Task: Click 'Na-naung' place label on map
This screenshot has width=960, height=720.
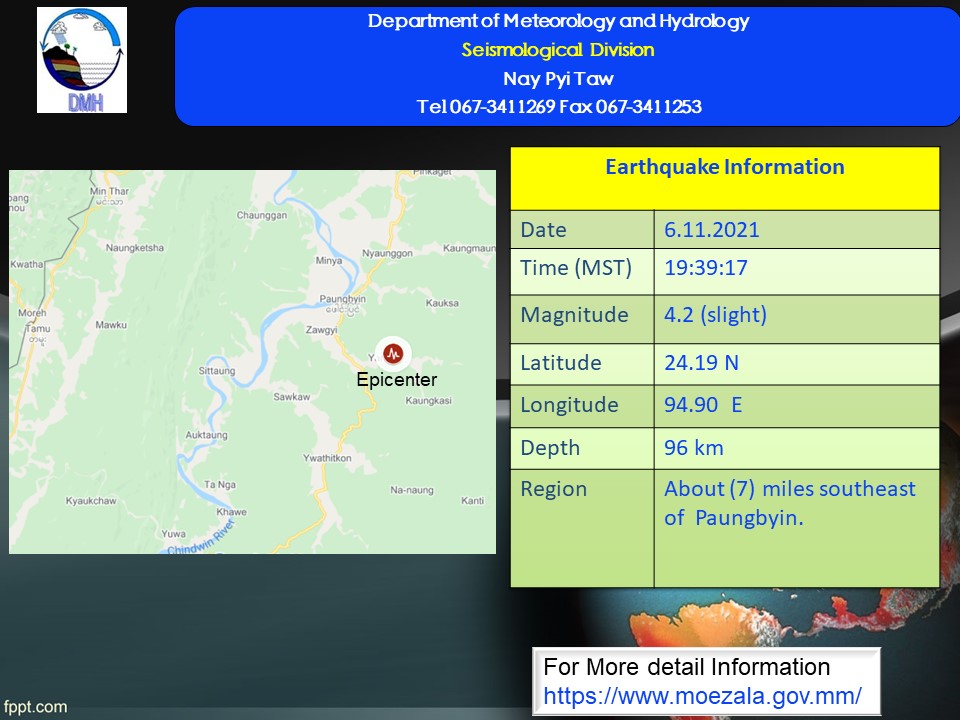Action: coord(411,490)
